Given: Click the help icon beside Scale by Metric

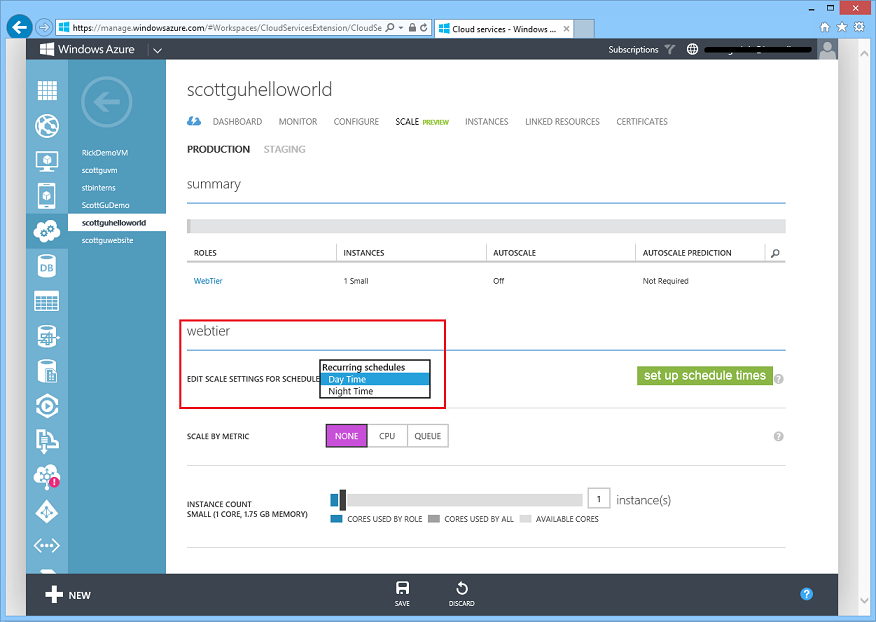Looking at the screenshot, I should coord(778,436).
